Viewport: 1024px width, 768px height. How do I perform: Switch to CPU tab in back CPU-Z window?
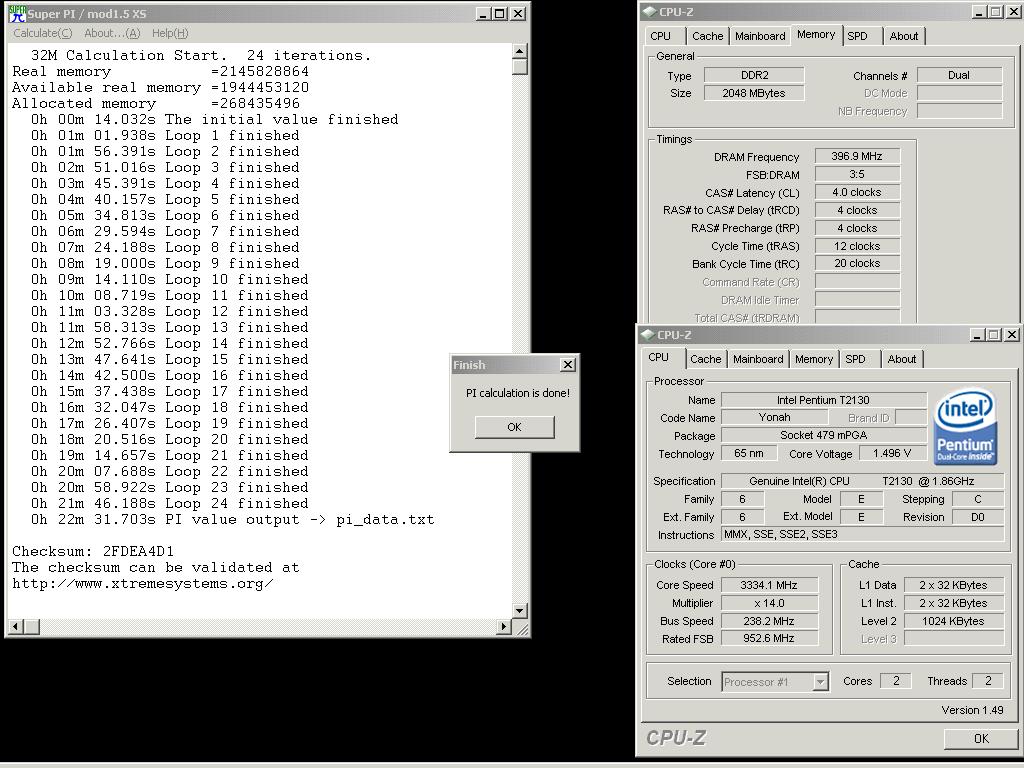(661, 36)
